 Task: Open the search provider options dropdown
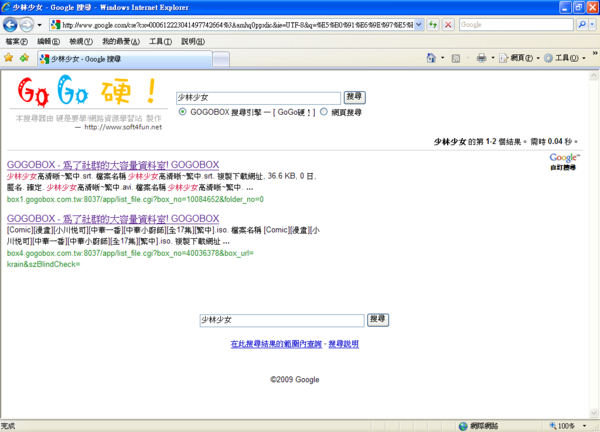pos(592,24)
